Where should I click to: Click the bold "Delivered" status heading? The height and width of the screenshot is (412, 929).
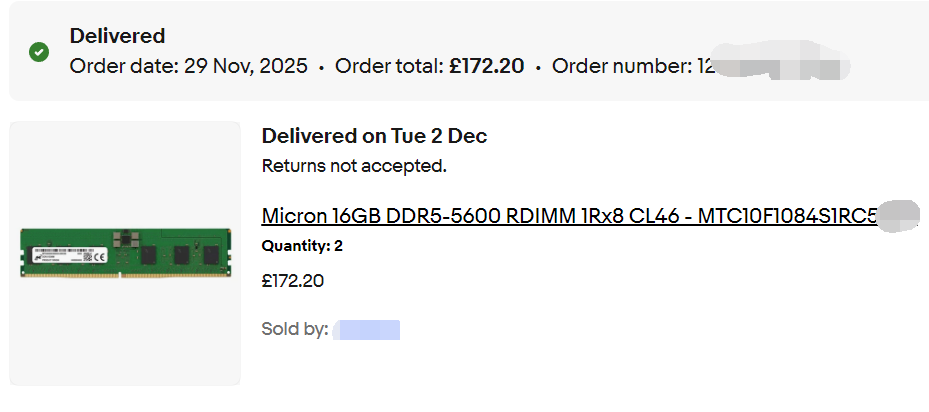[117, 36]
